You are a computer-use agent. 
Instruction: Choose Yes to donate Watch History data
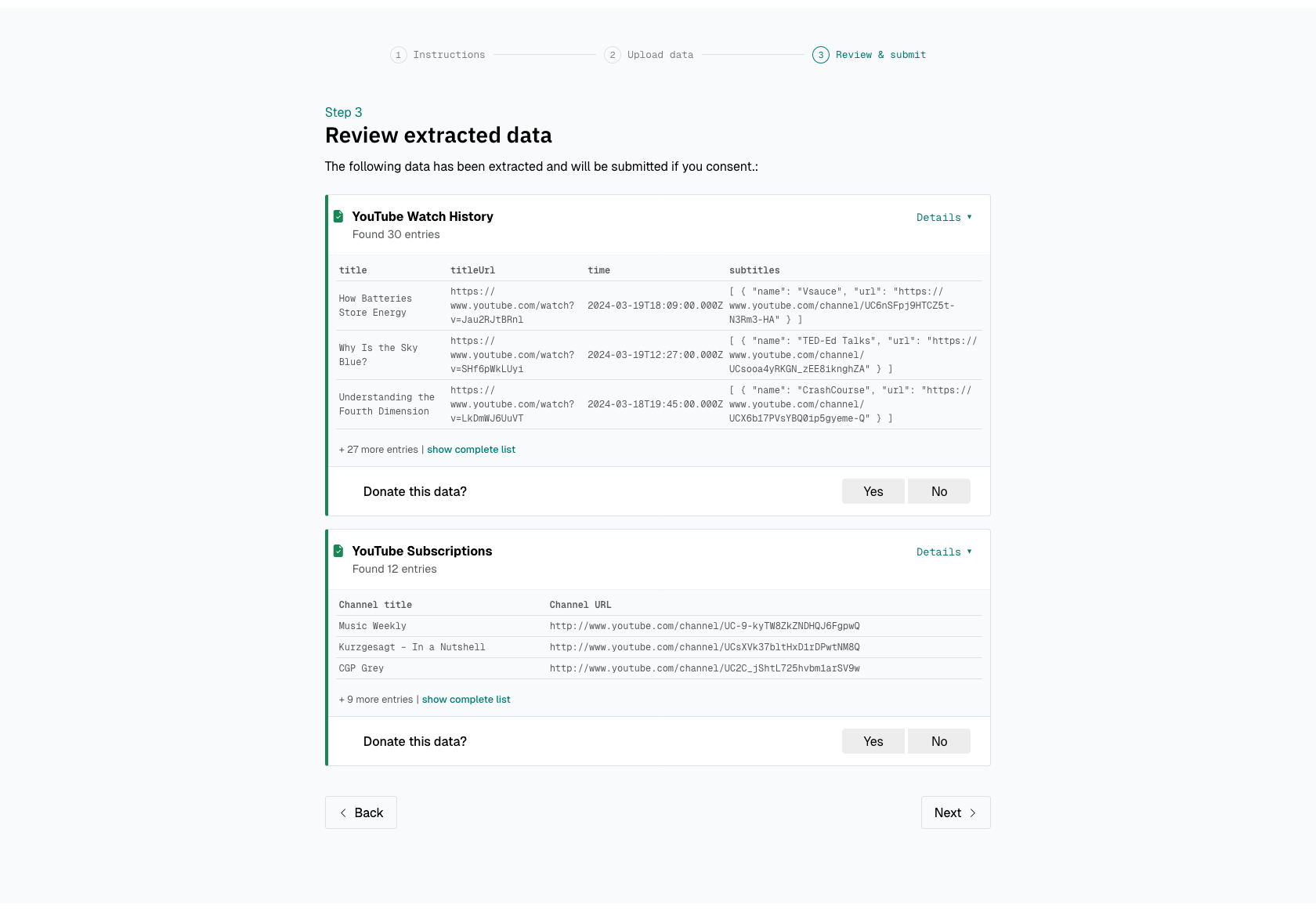pyautogui.click(x=873, y=491)
